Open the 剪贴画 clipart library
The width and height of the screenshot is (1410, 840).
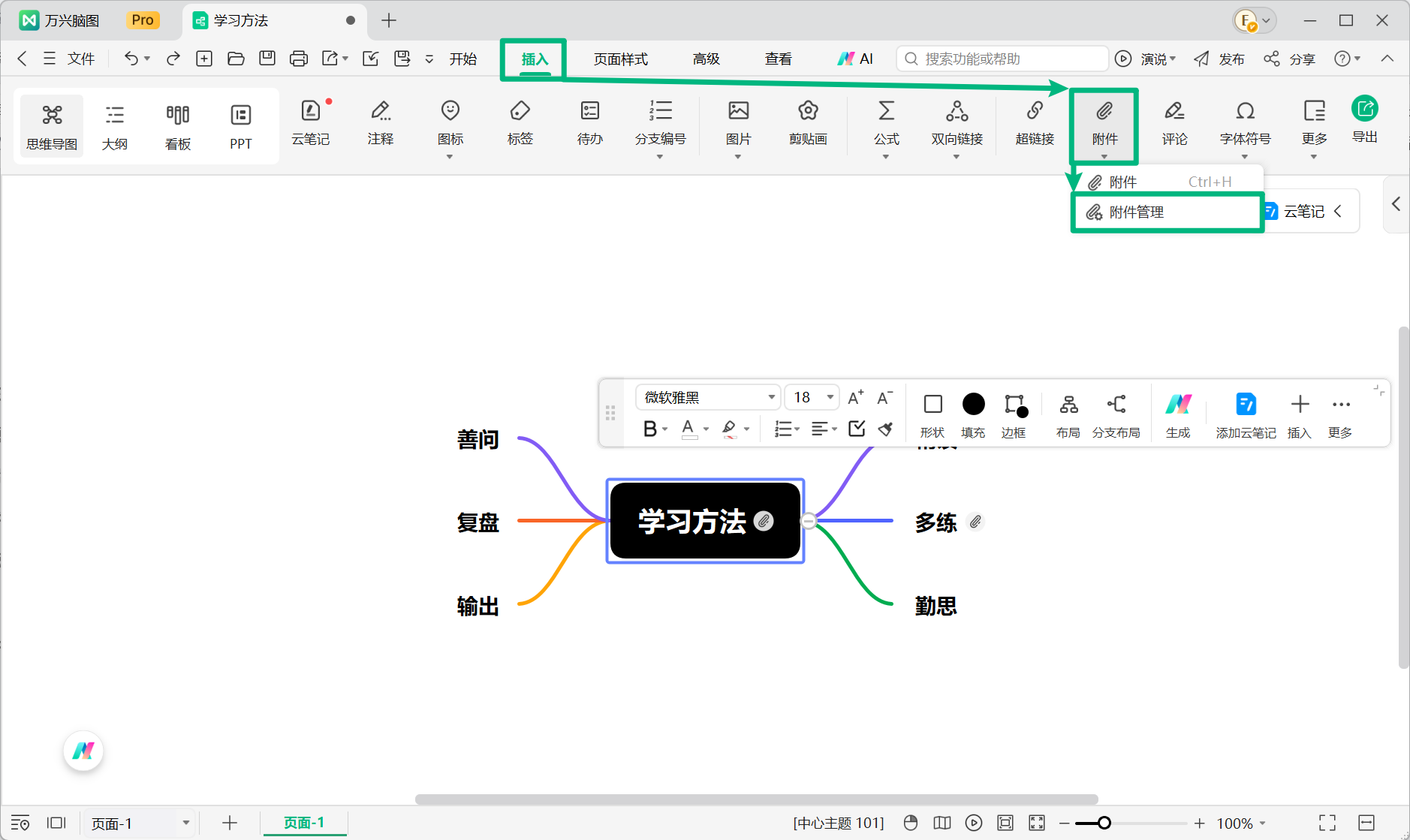pyautogui.click(x=808, y=123)
